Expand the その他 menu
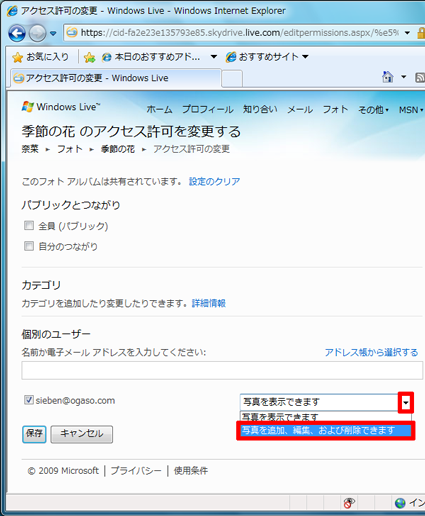Screen dimensions: 425x516 point(373,109)
